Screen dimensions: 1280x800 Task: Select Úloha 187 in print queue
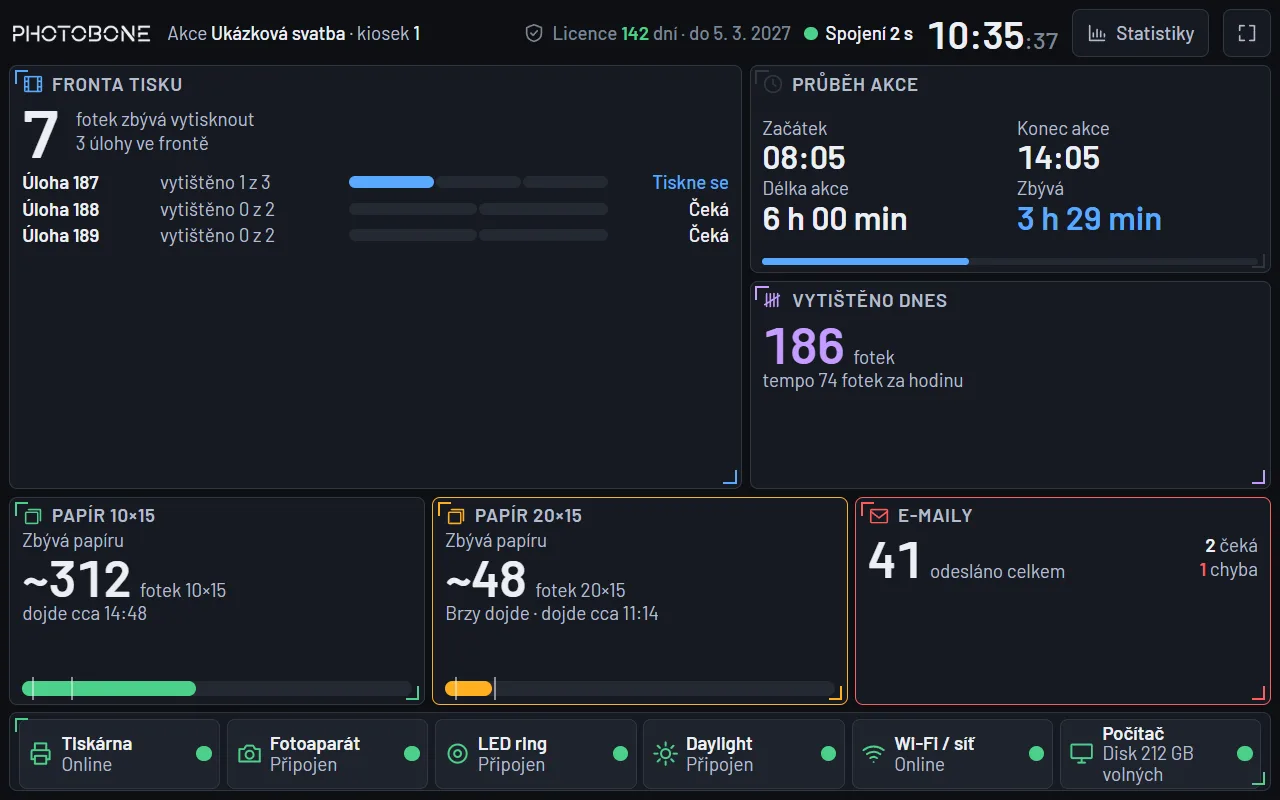375,183
